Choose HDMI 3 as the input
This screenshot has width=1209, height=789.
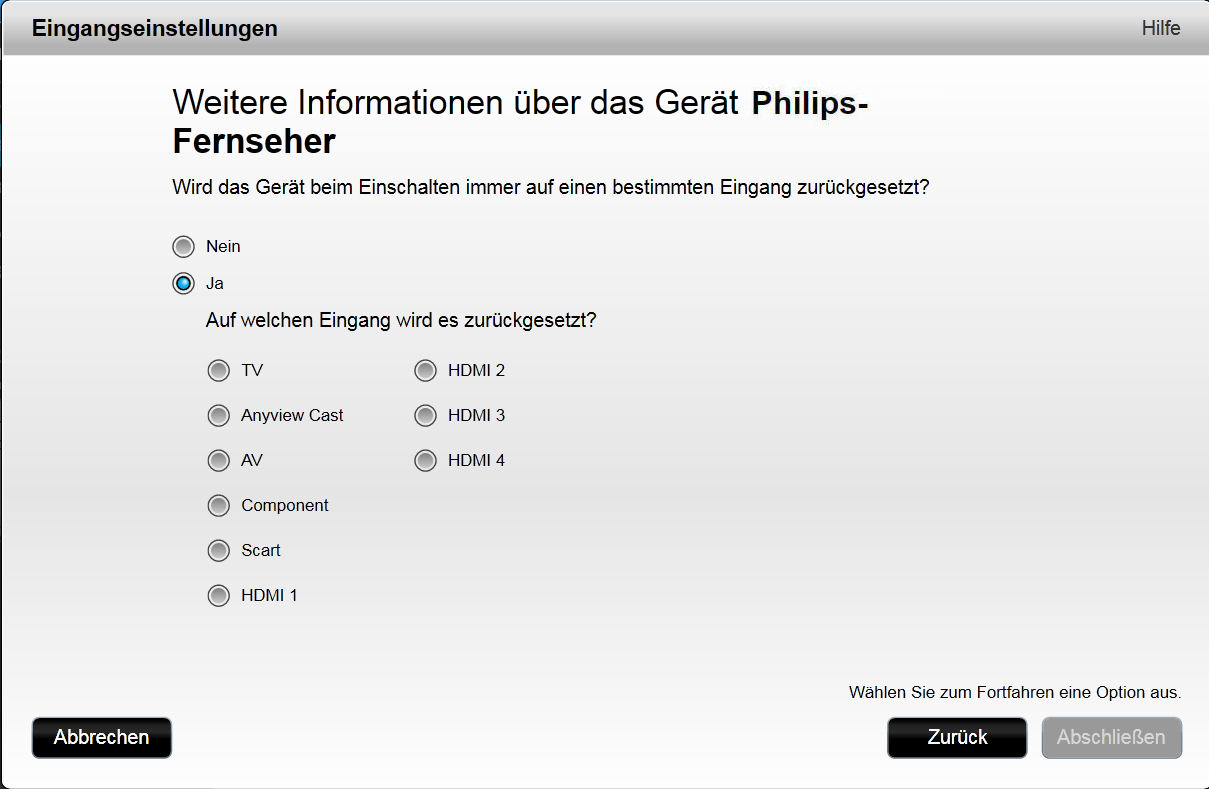pos(425,415)
